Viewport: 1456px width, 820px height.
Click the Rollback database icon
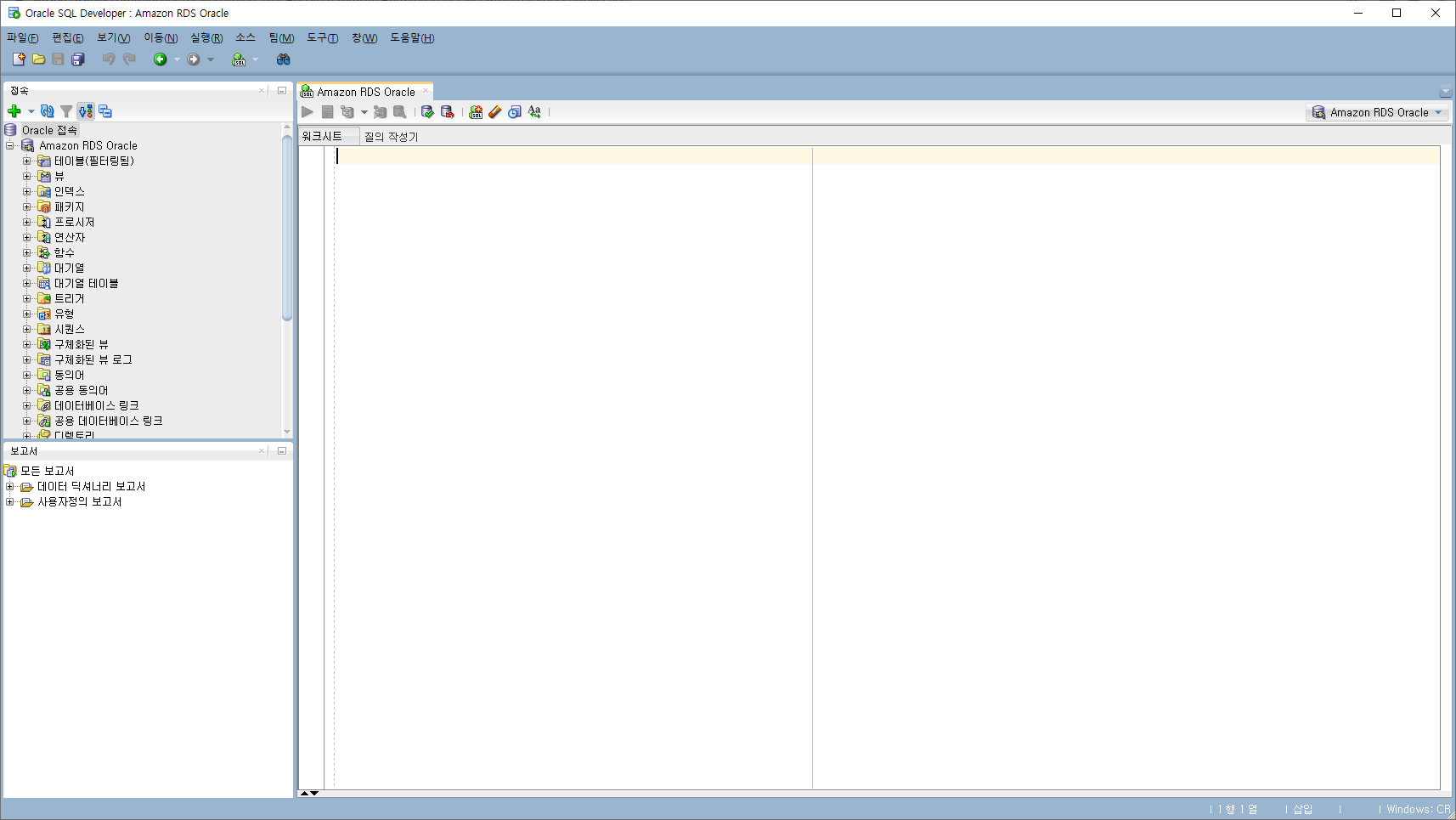(x=448, y=112)
